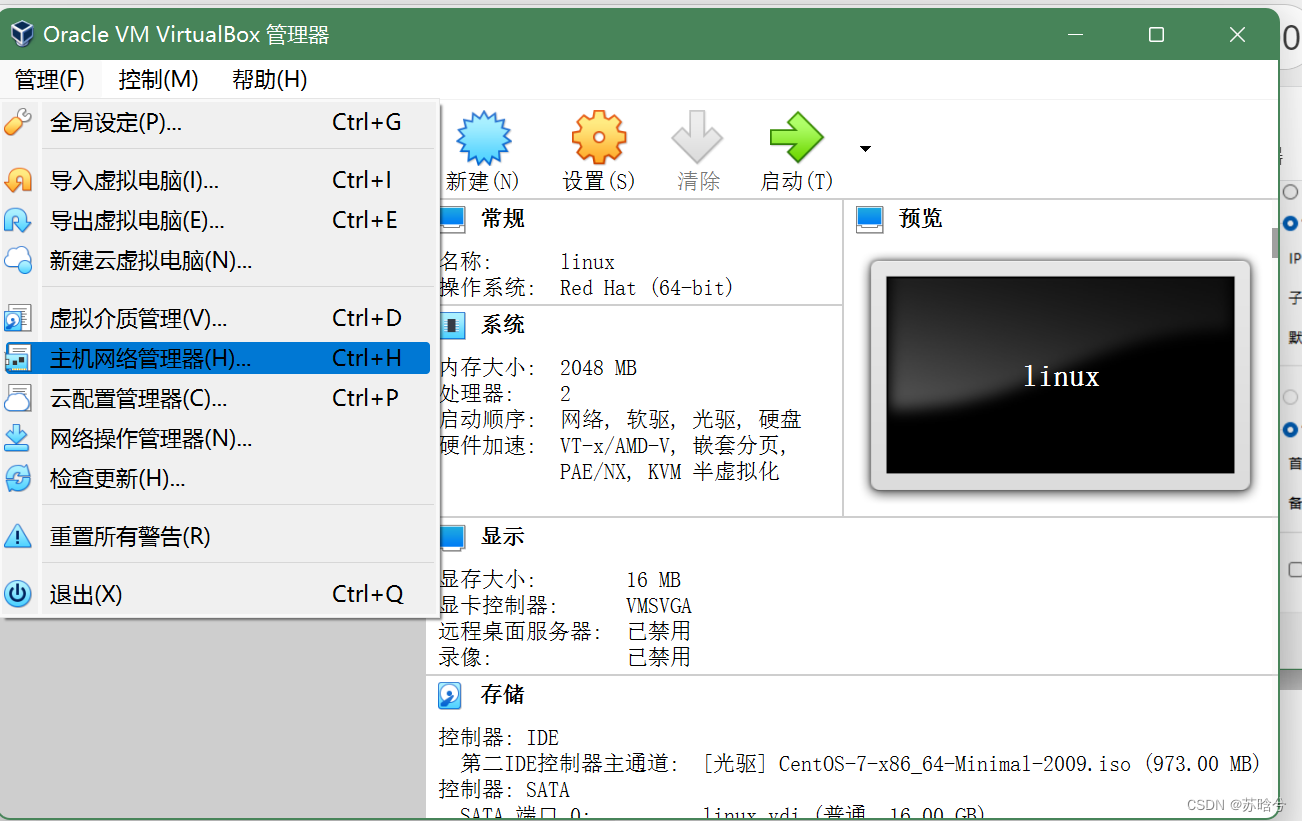
Task: Choose 检查更新(H)... menu entry
Action: (x=216, y=478)
